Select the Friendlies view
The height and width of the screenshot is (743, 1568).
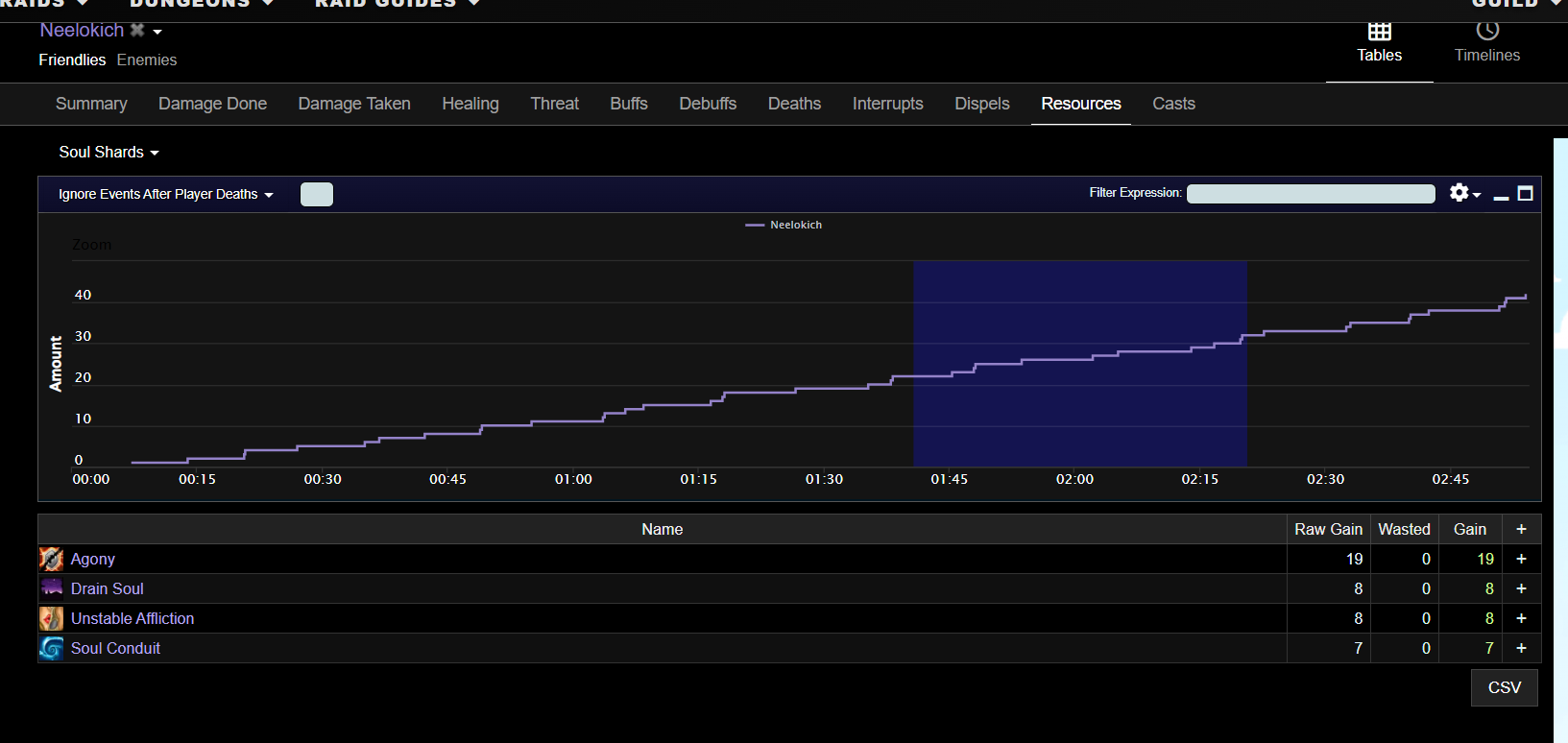[x=72, y=60]
